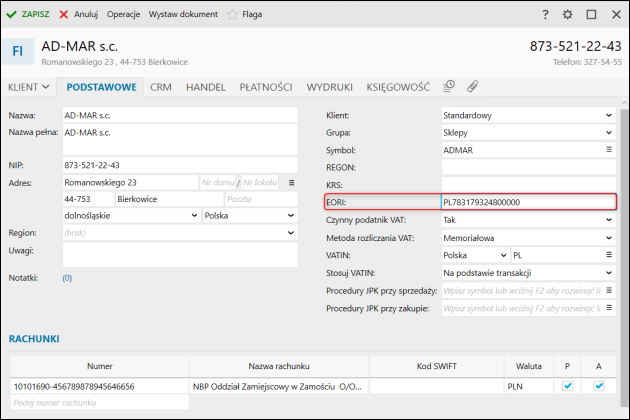Click the address list icon beside Nr lokalu
This screenshot has width=630, height=420.
pyautogui.click(x=291, y=183)
